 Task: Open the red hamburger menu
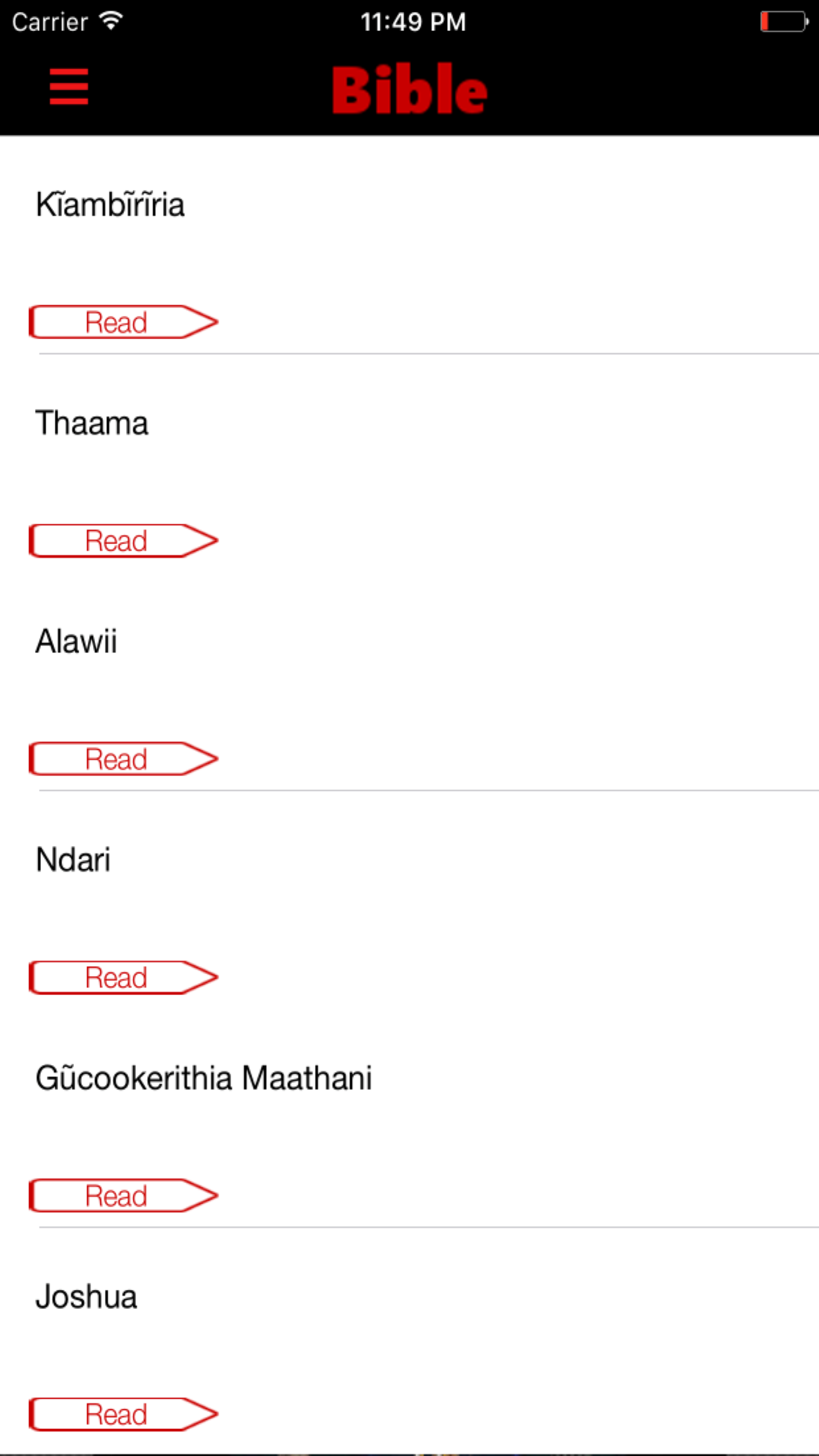click(x=69, y=86)
